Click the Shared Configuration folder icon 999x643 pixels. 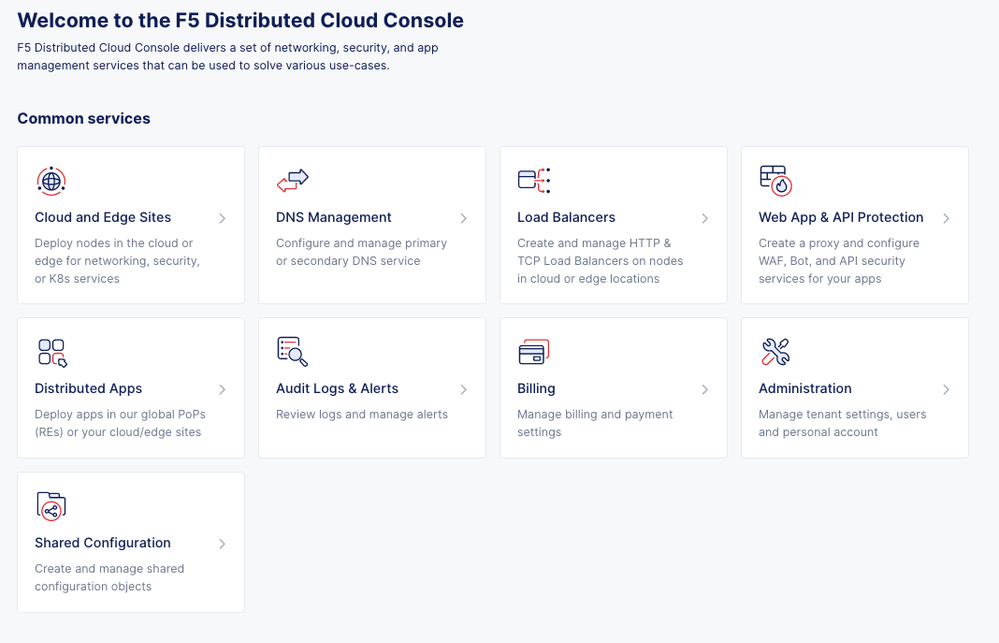tap(51, 506)
